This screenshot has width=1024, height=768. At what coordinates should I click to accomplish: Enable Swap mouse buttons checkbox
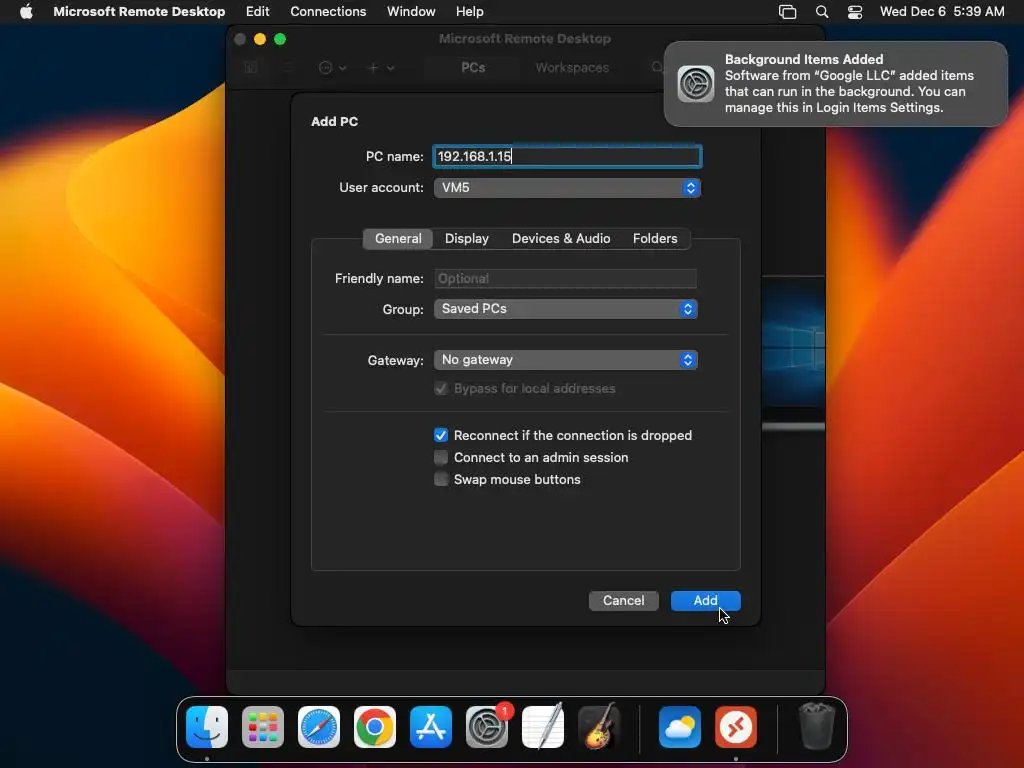pyautogui.click(x=441, y=479)
